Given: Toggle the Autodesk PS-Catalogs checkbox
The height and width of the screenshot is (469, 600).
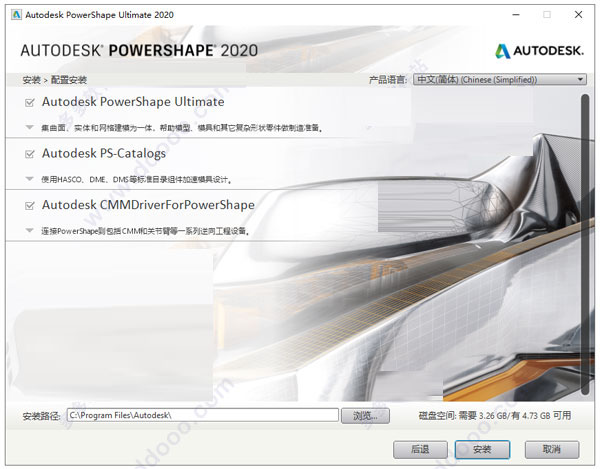Looking at the screenshot, I should click(x=29, y=154).
